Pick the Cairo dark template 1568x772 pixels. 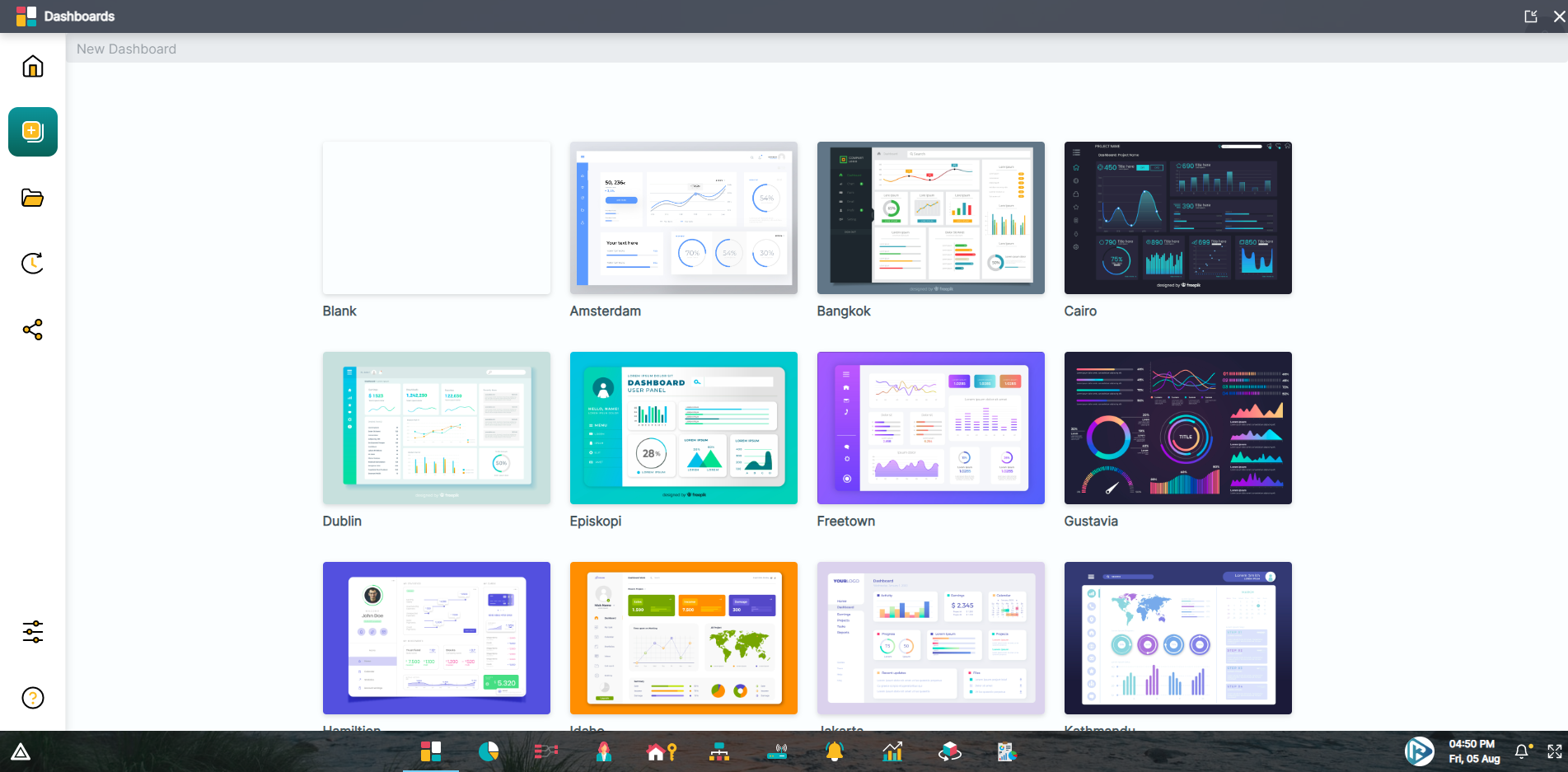click(1177, 218)
